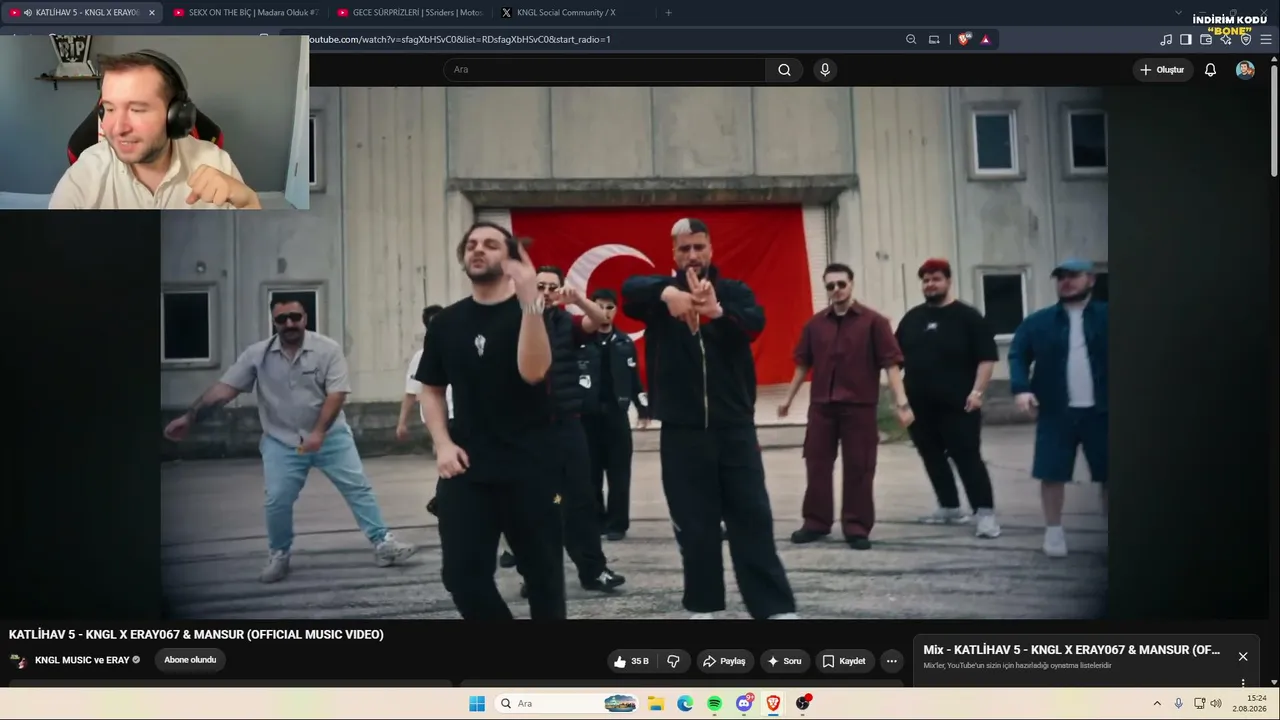Click the cast/picture-in-picture icon in address bar

[x=934, y=40]
